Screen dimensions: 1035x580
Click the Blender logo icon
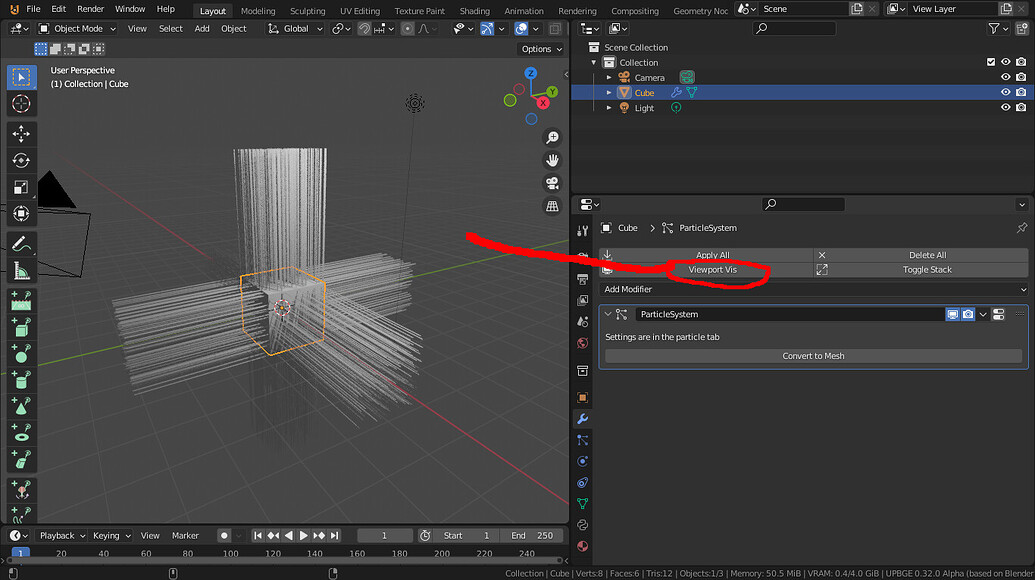pyautogui.click(x=14, y=9)
